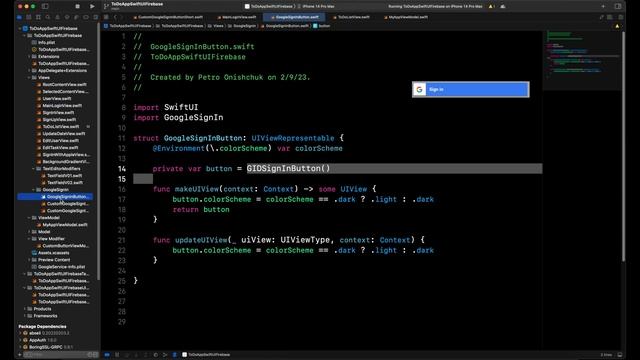Click the Google G logo in preview
The image size is (640, 360).
(419, 89)
